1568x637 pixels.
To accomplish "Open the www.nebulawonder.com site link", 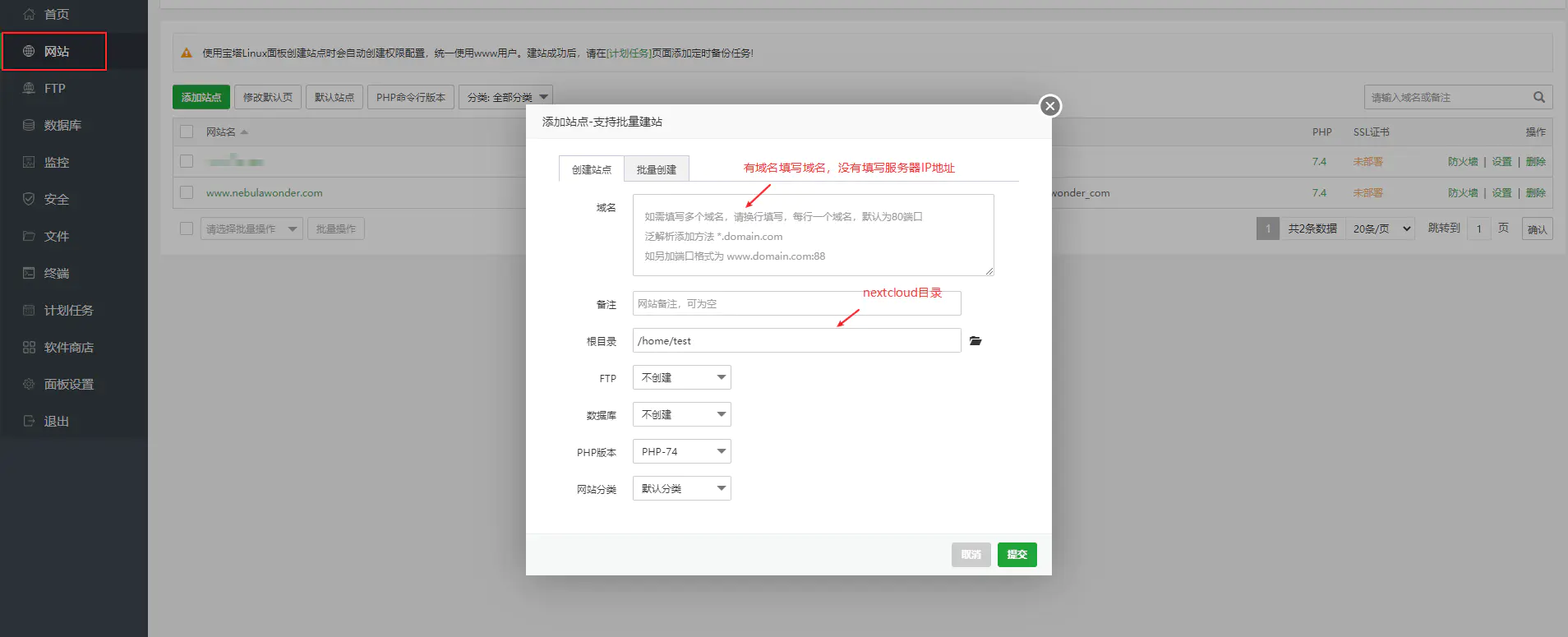I will tap(265, 192).
